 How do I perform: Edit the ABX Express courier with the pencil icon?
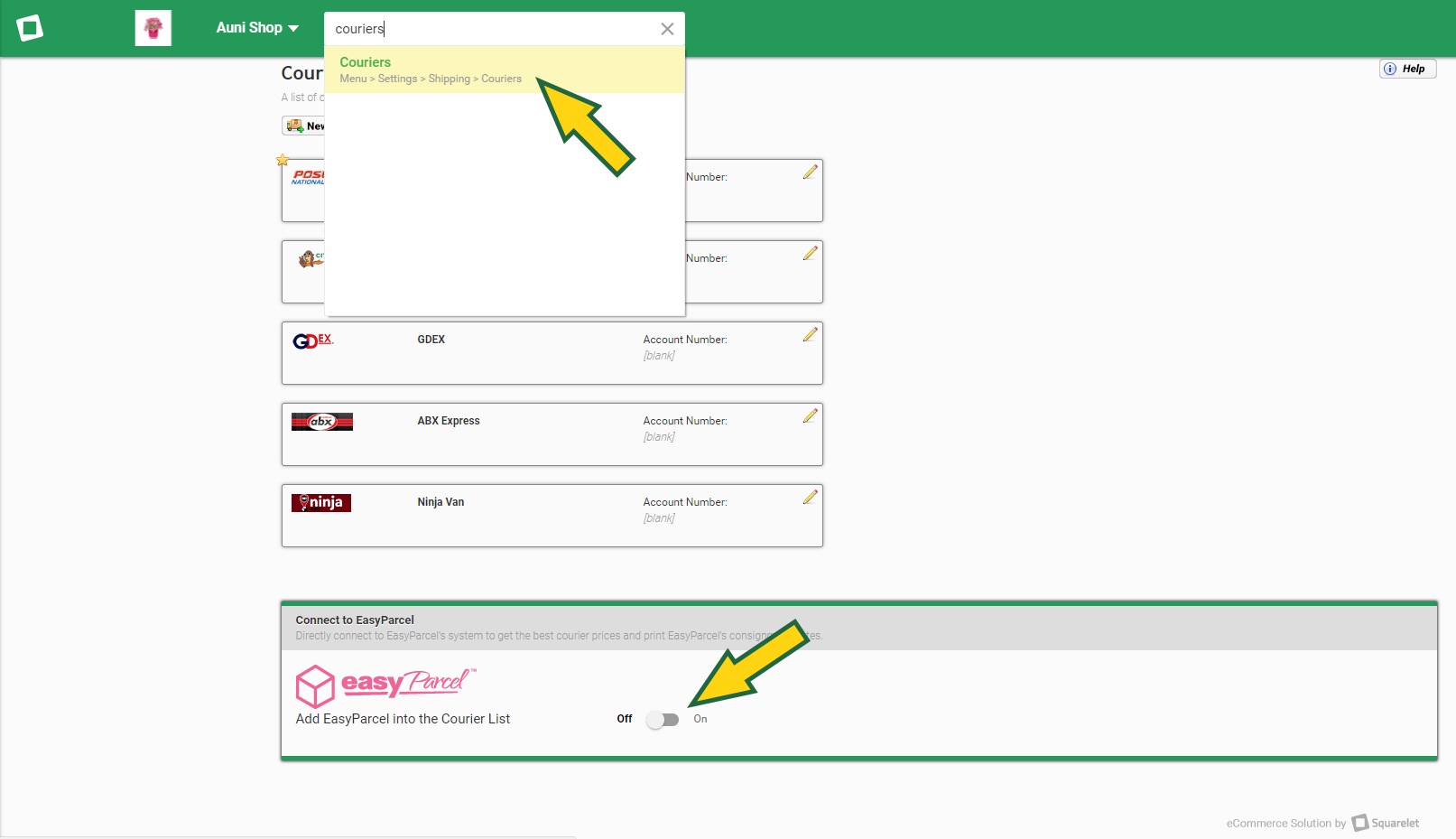tap(811, 415)
